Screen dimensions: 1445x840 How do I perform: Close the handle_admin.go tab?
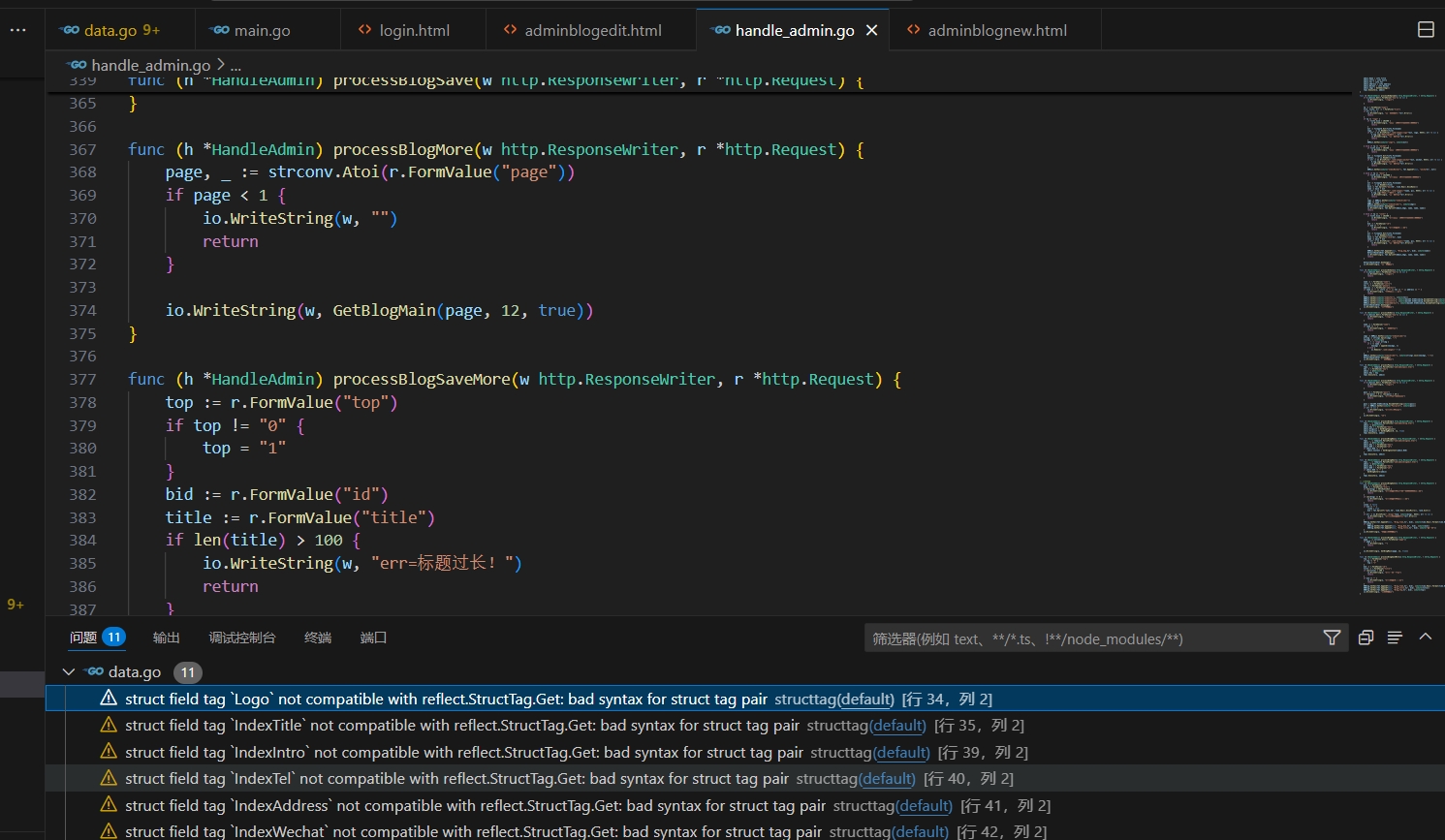coord(871,30)
